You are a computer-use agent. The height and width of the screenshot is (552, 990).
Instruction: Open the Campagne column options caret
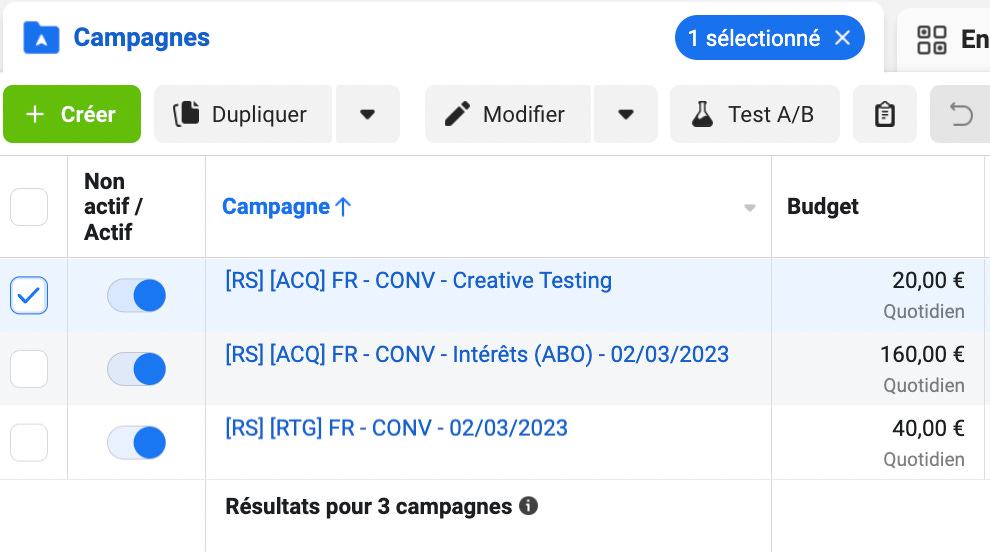pyautogui.click(x=749, y=207)
